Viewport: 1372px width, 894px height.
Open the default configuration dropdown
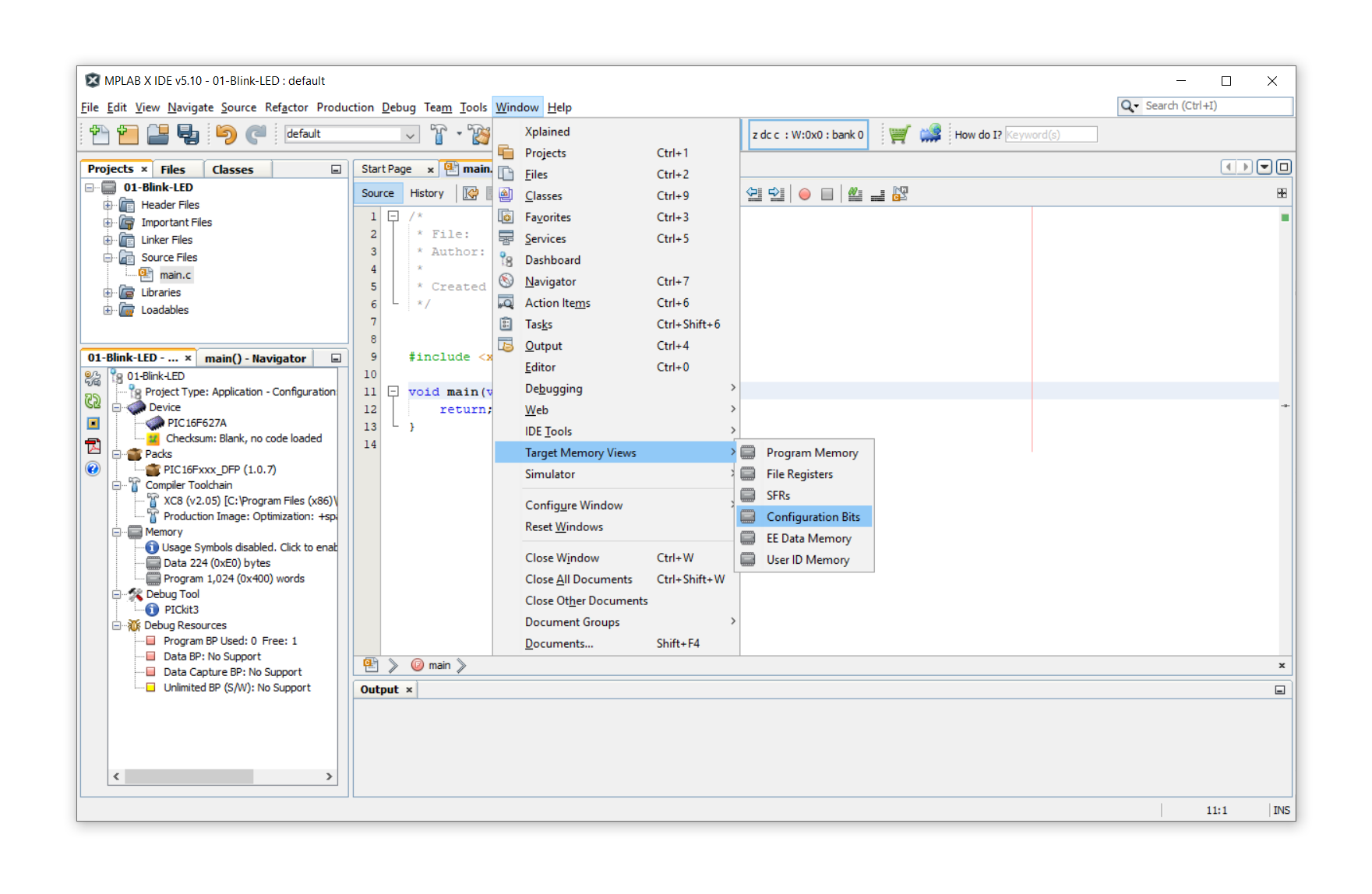[x=410, y=135]
